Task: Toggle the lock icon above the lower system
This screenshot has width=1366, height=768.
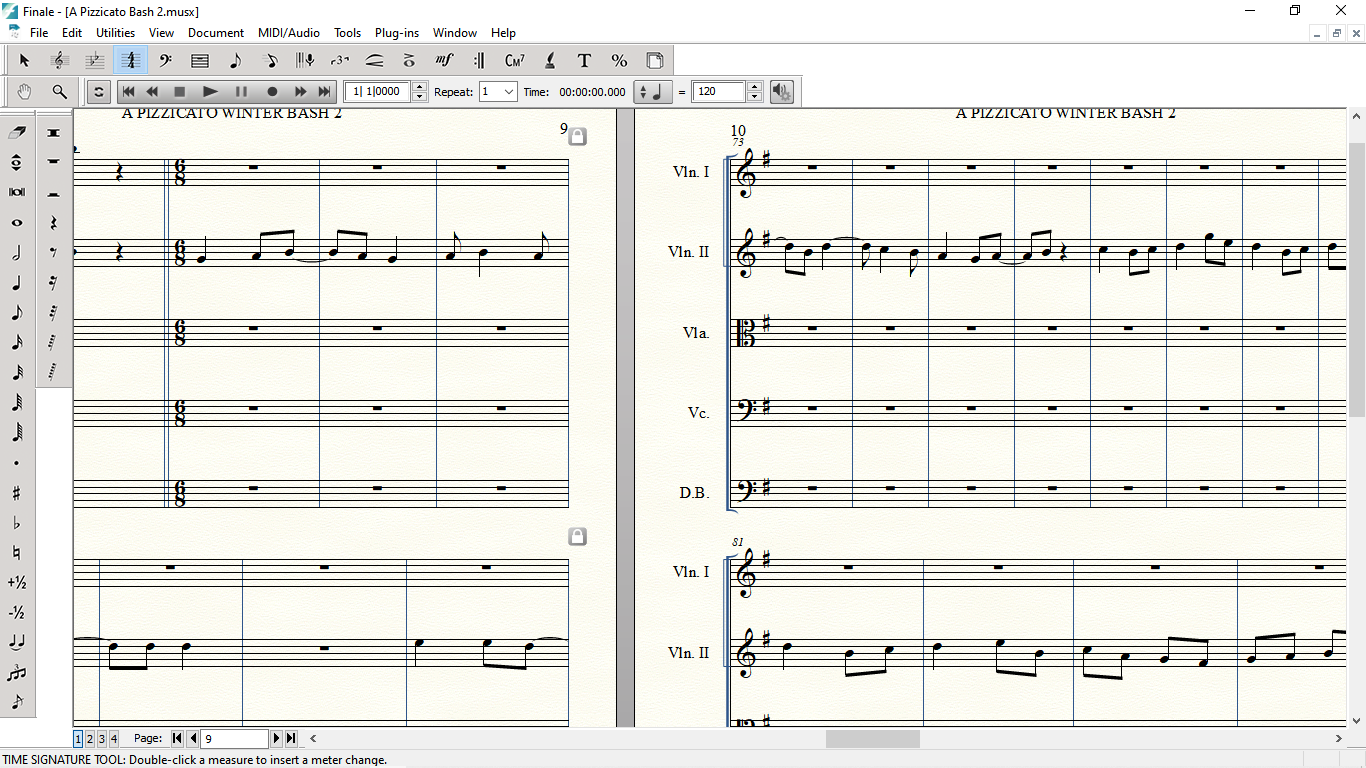Action: pos(577,537)
